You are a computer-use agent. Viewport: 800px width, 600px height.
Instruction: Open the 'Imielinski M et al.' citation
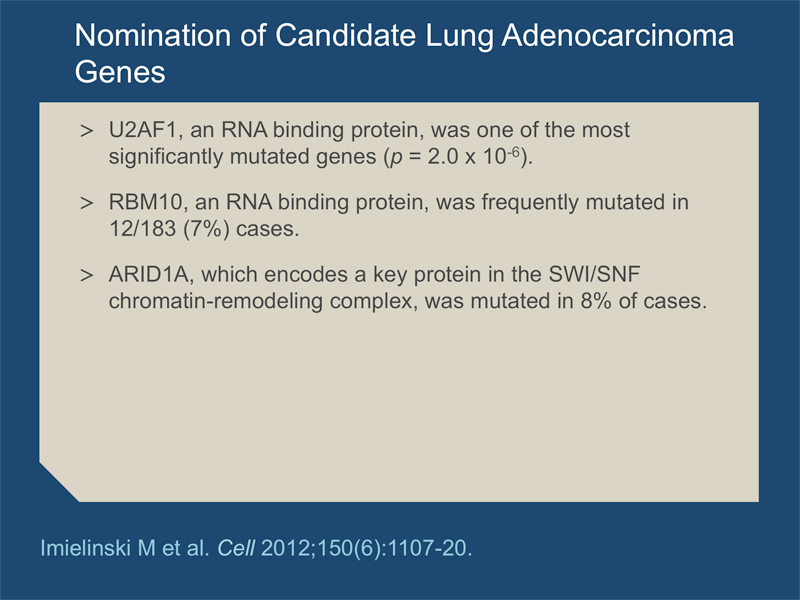(x=124, y=548)
